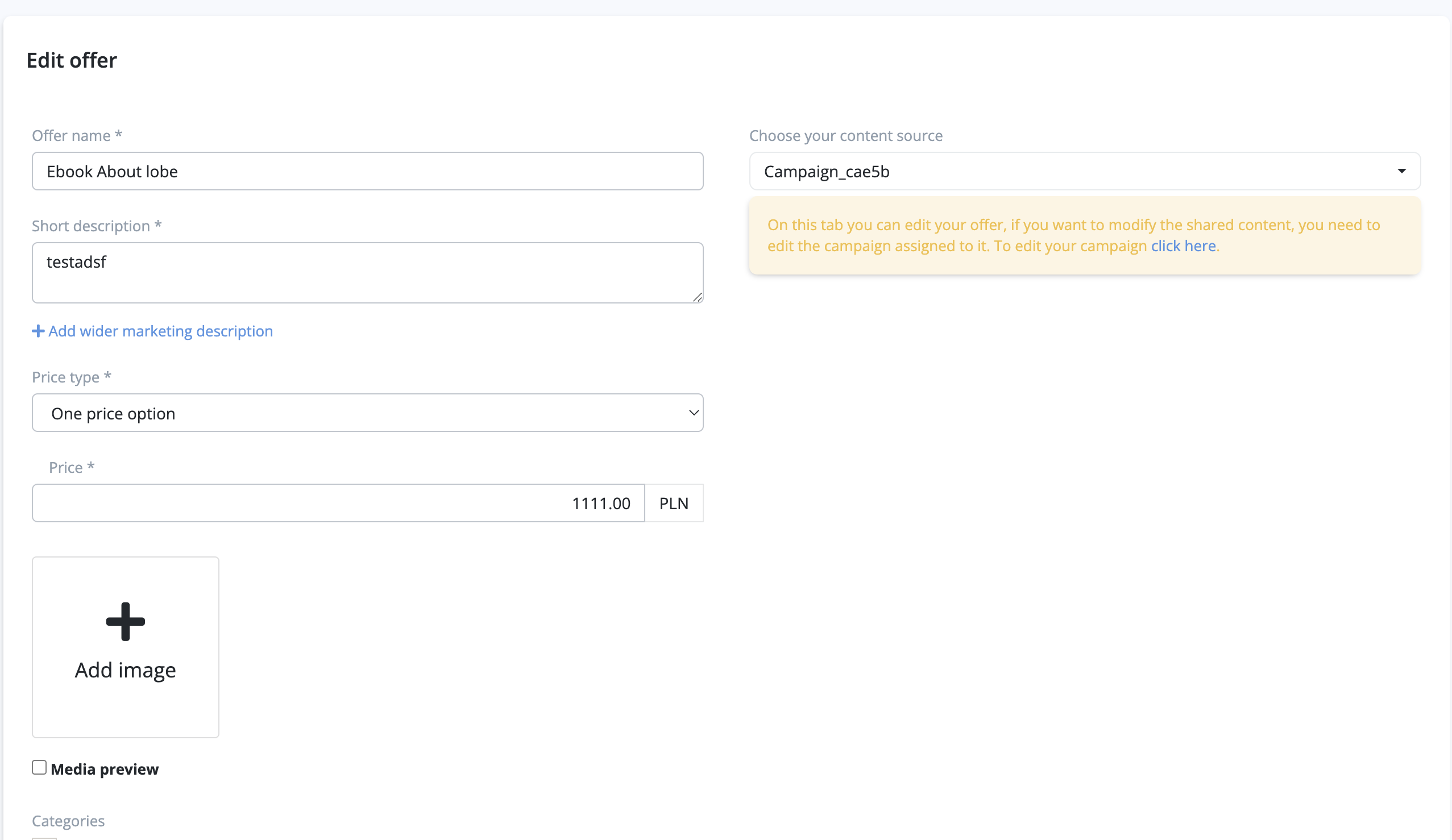
Task: Tick the partially visible checkbox under Categories
Action: pyautogui.click(x=44, y=838)
